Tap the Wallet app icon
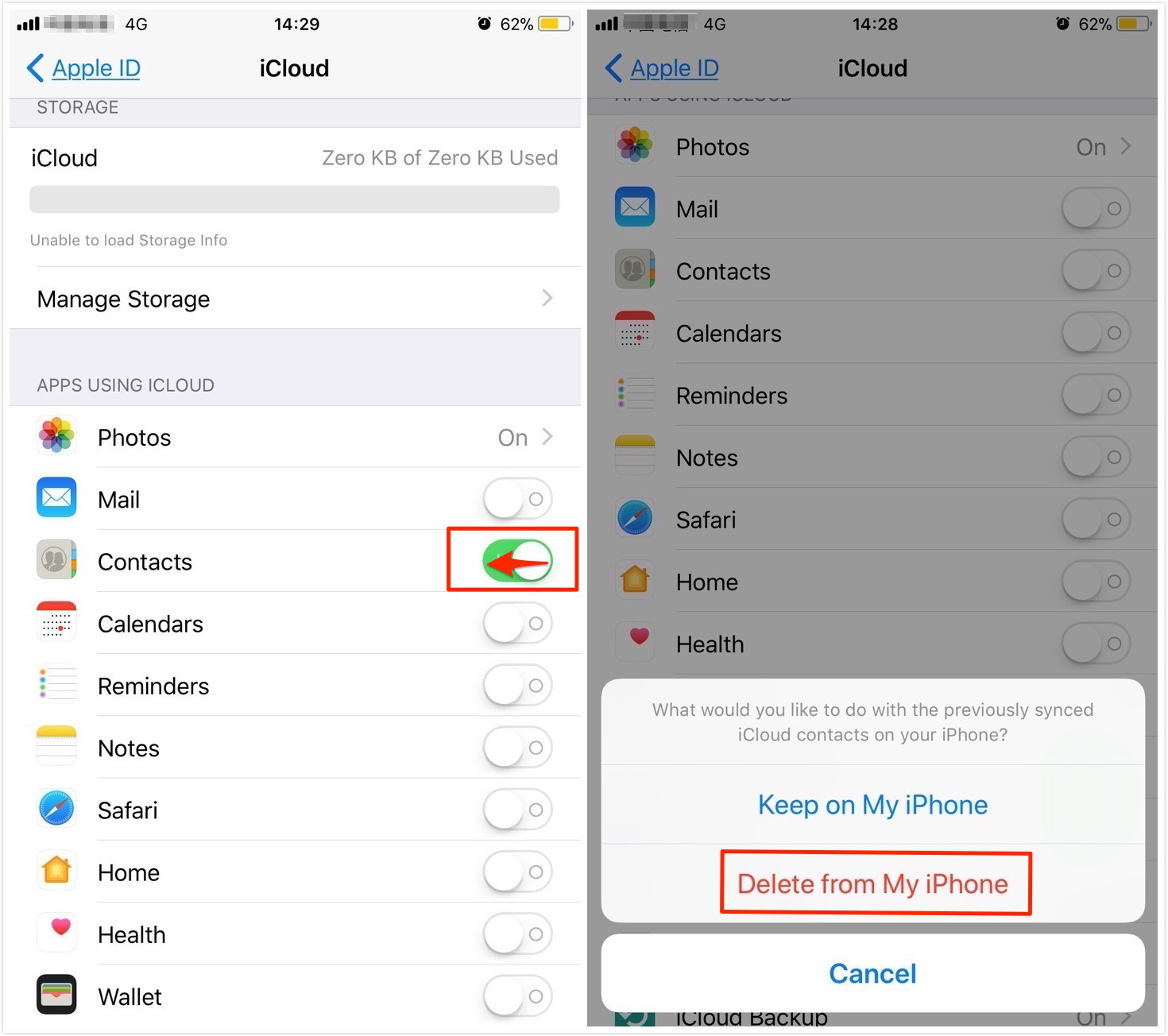Image resolution: width=1168 pixels, height=1036 pixels. (56, 994)
